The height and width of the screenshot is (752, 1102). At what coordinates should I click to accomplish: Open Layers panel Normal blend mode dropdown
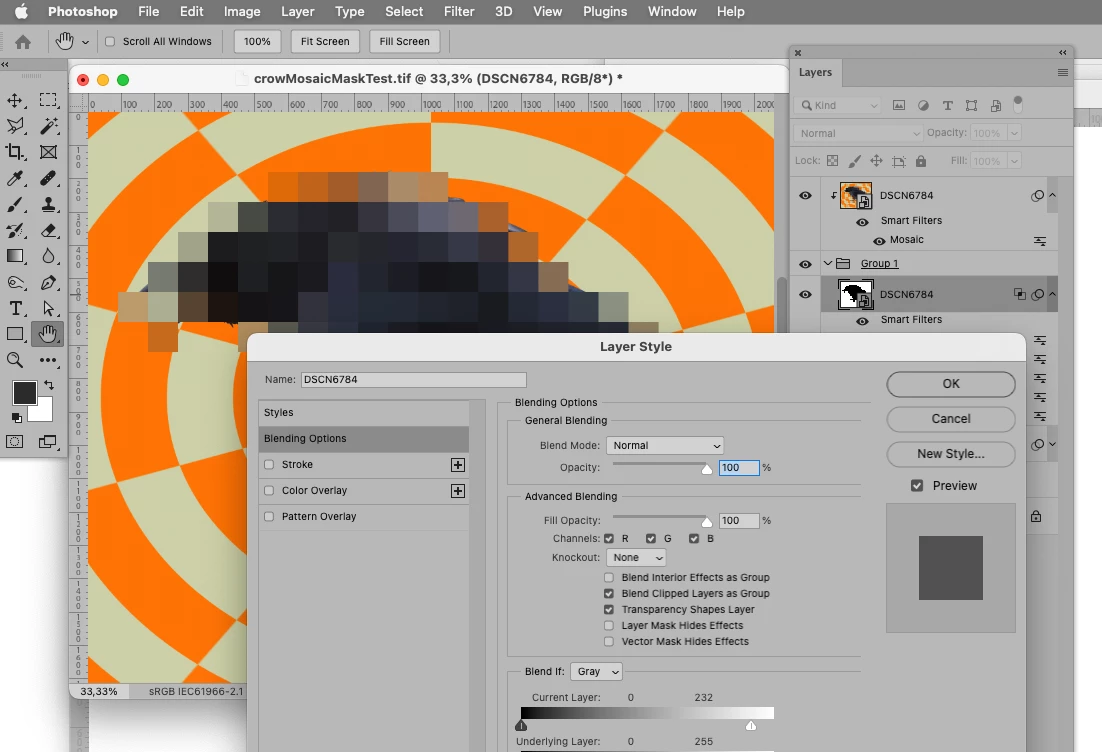(857, 133)
